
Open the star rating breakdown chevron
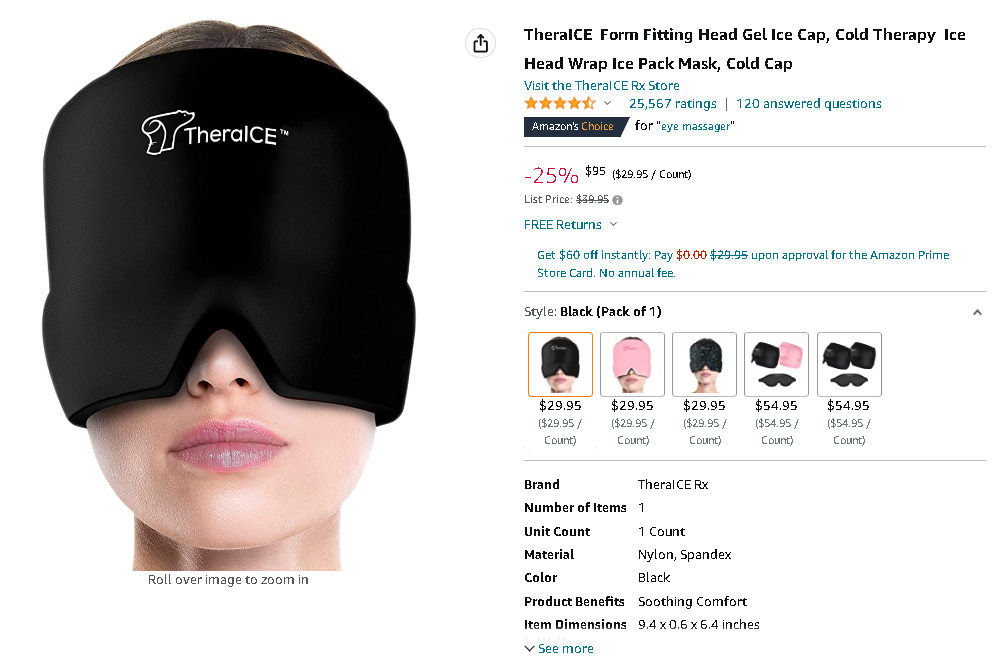tap(607, 103)
